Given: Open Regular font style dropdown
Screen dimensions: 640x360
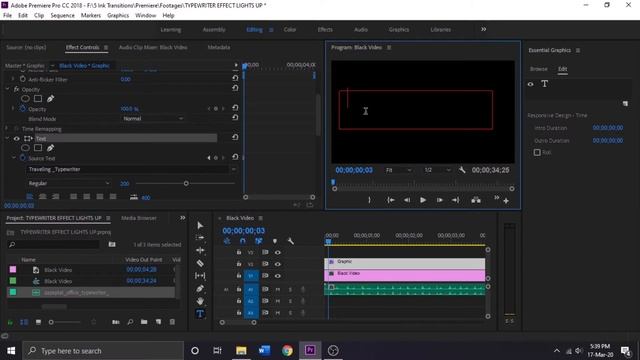Looking at the screenshot, I should [69, 183].
